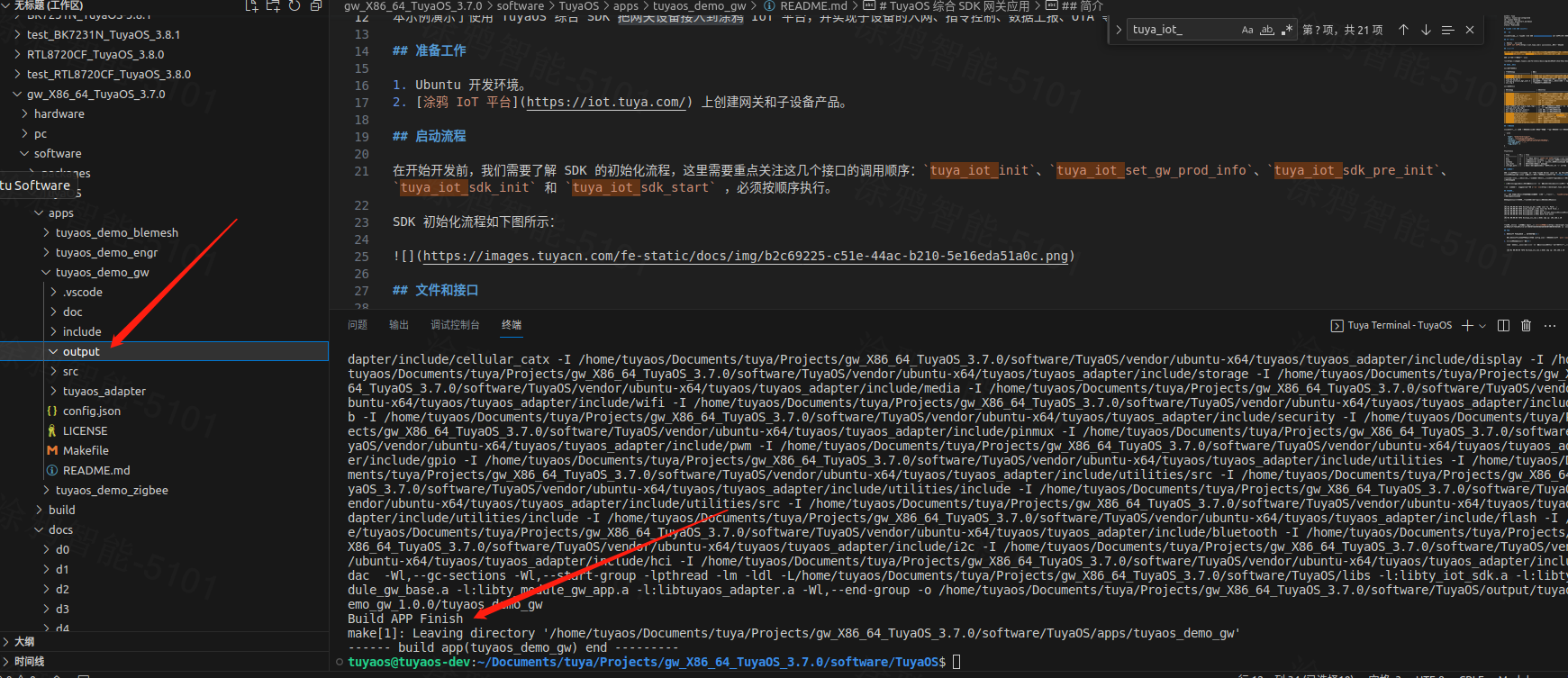This screenshot has width=1568, height=678.
Task: Open the include folder
Action: pos(164,332)
